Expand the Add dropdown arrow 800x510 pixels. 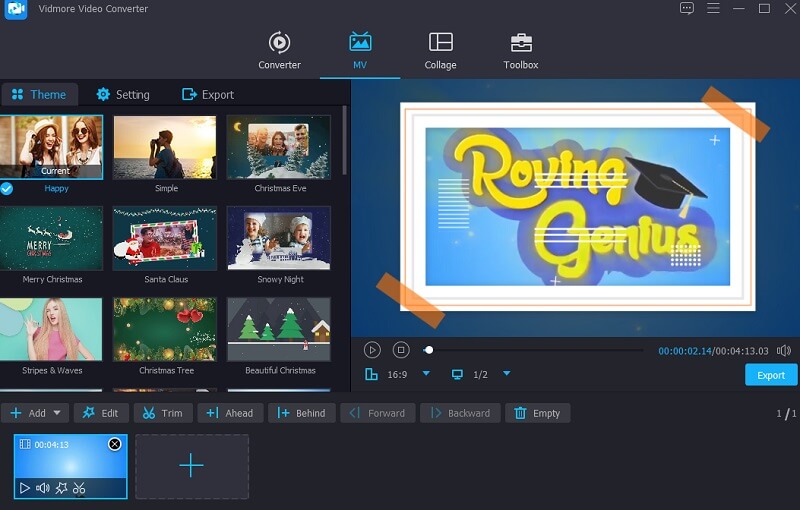56,413
